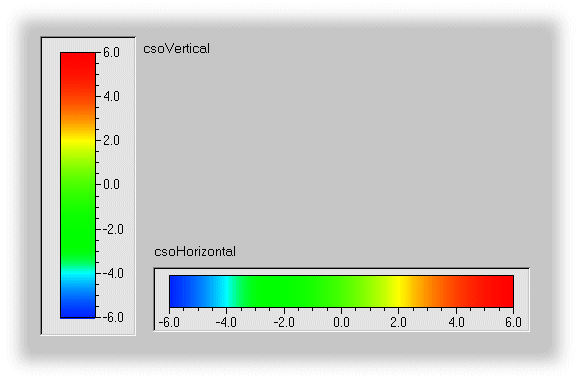The width and height of the screenshot is (579, 376).
Task: Click the 4.0 label on horizontal scale
Action: coord(456,322)
